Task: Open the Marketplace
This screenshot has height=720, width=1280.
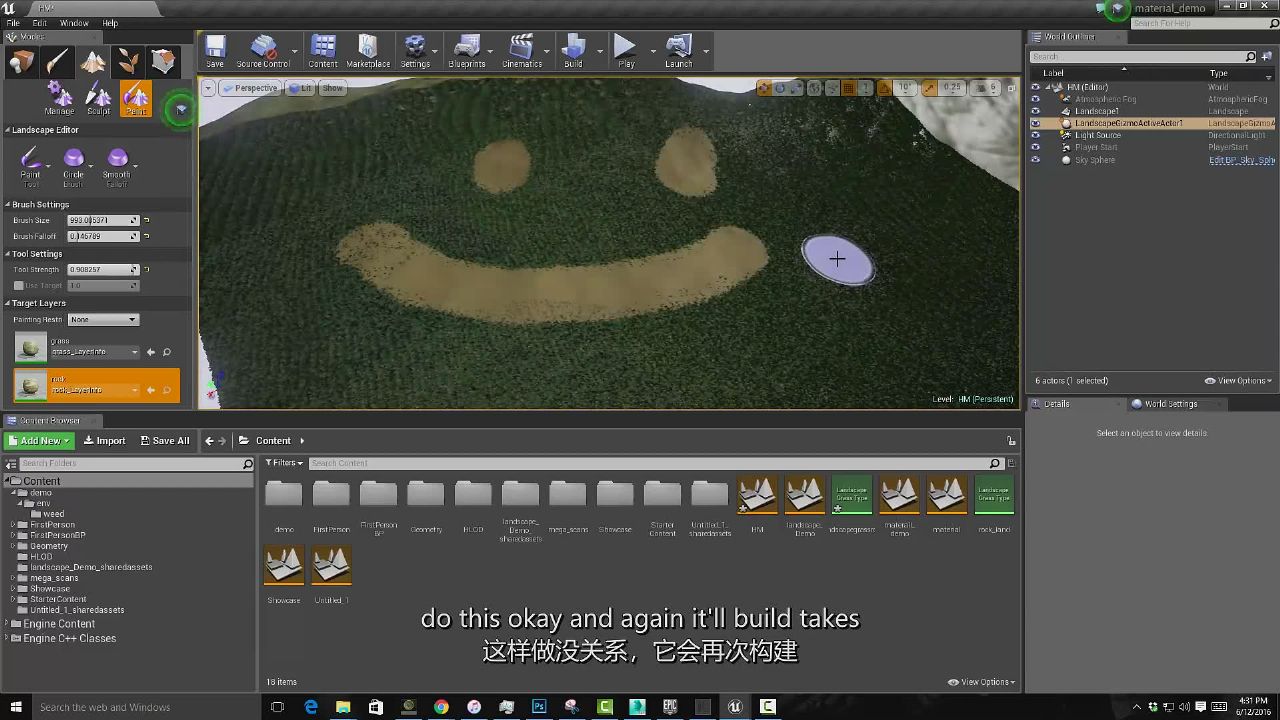Action: 368,52
